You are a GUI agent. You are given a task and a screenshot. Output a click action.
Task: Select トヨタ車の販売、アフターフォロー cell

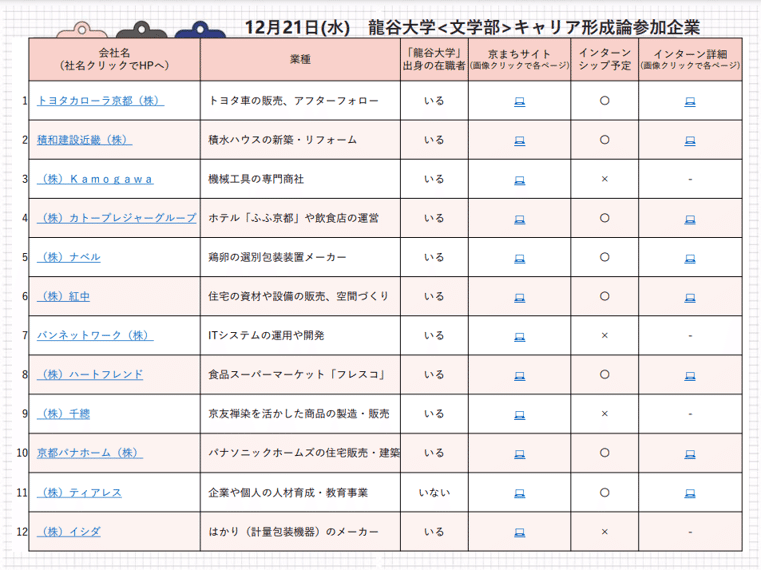[300, 101]
